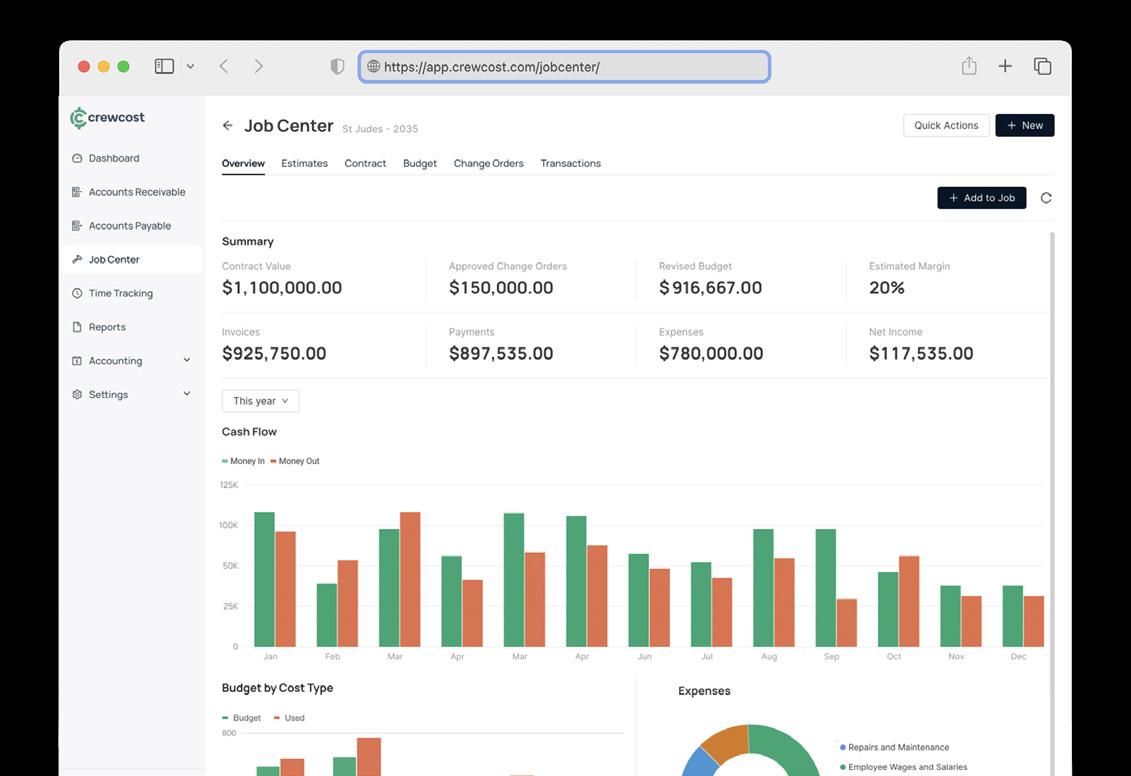The width and height of the screenshot is (1131, 776).
Task: Click the crewcost logo
Action: (x=107, y=118)
